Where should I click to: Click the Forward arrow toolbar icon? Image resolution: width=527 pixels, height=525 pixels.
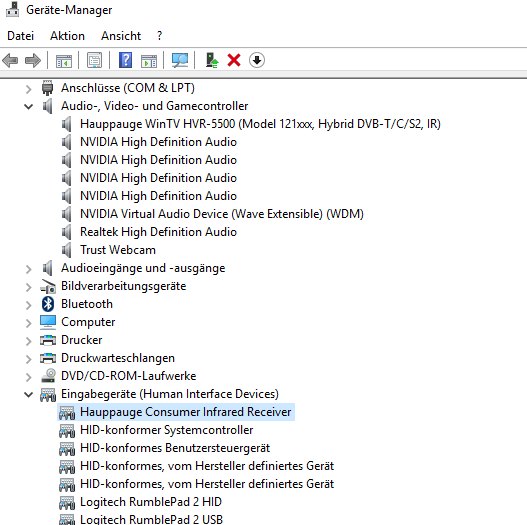(33, 60)
